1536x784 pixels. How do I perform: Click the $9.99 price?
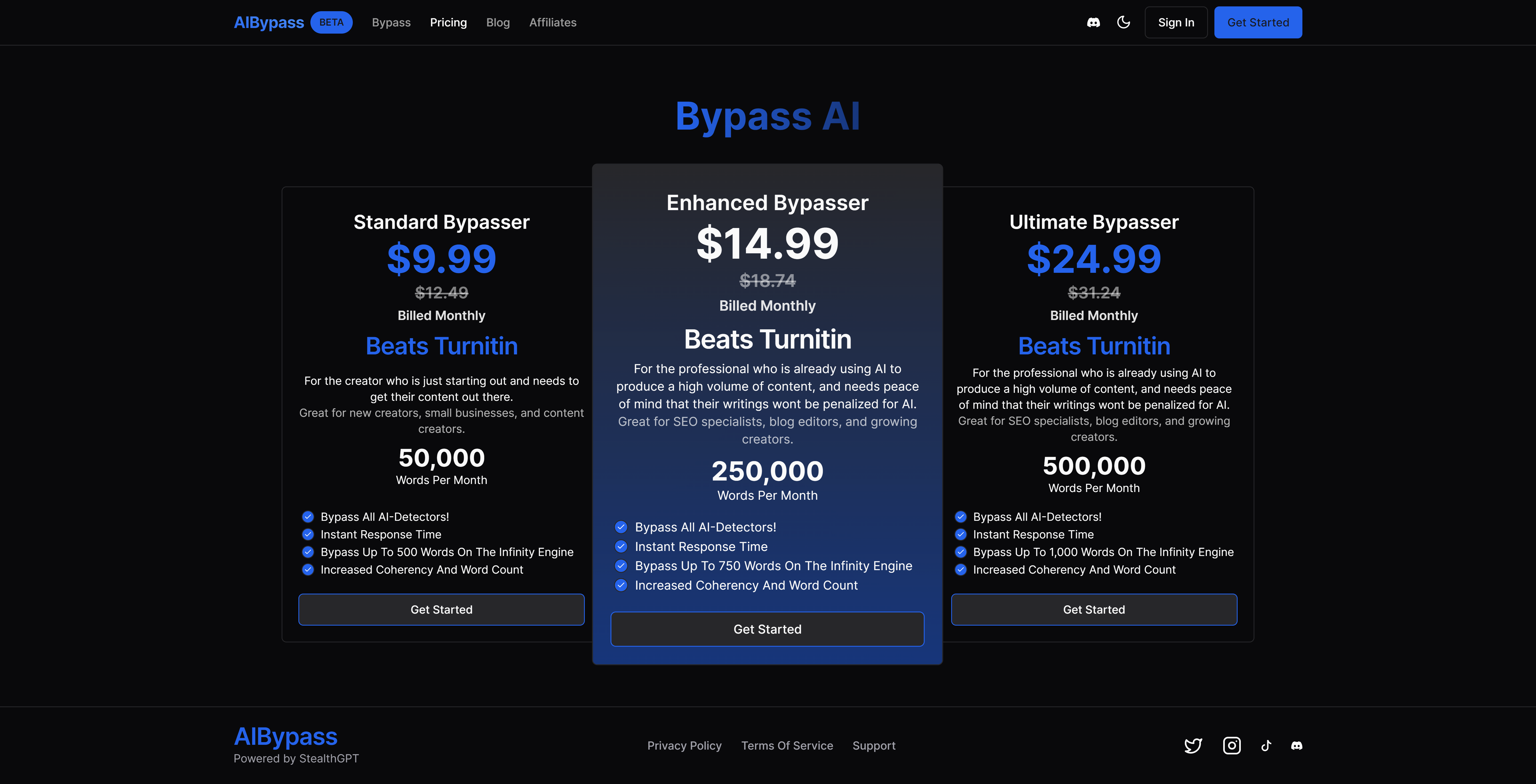pos(441,259)
